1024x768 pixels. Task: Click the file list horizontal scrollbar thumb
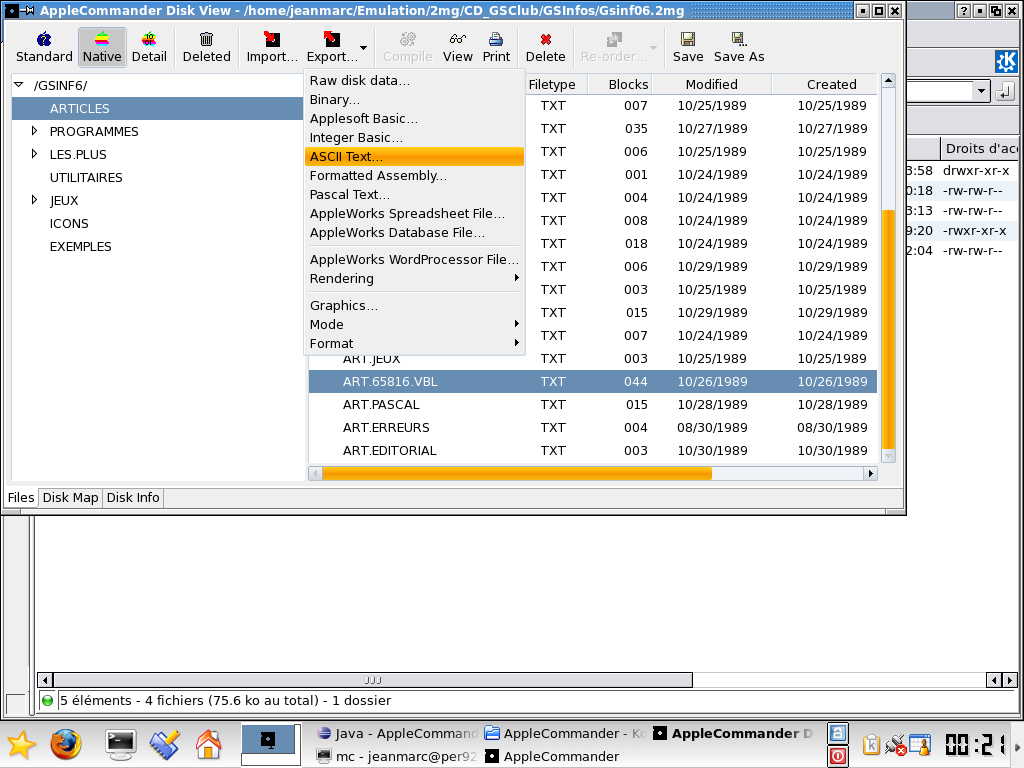coord(517,473)
